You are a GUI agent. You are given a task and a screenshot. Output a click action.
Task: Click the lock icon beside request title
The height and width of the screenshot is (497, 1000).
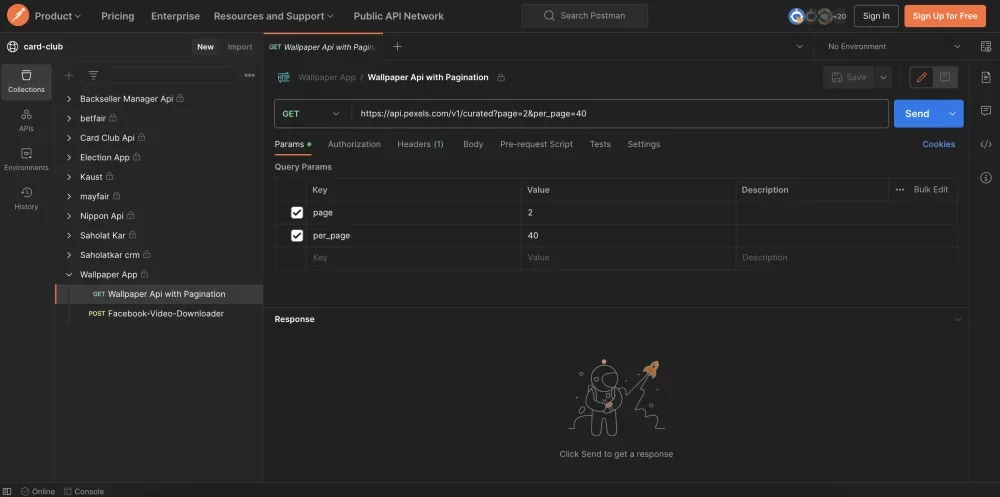point(501,77)
